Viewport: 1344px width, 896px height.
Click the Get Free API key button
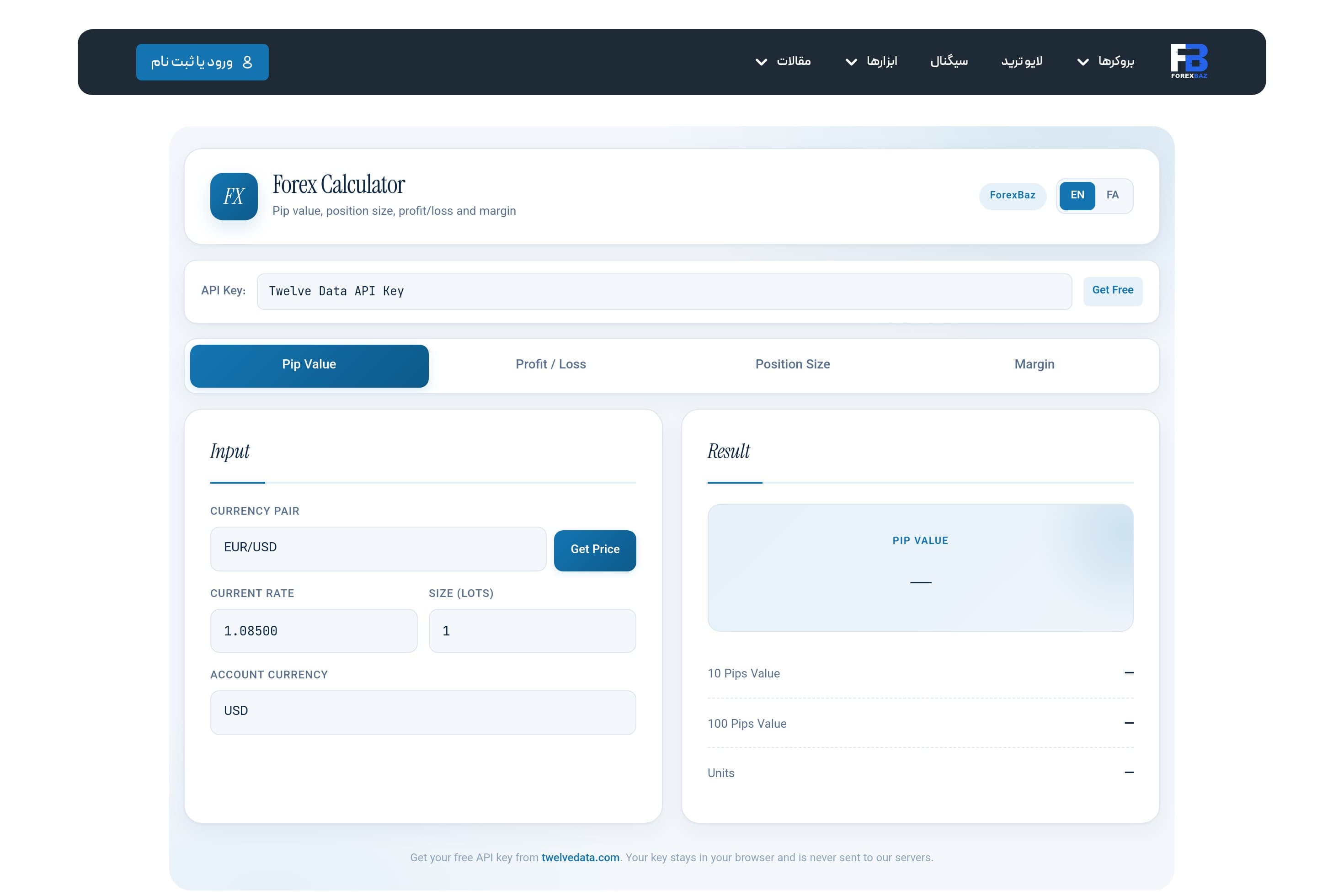pos(1113,292)
